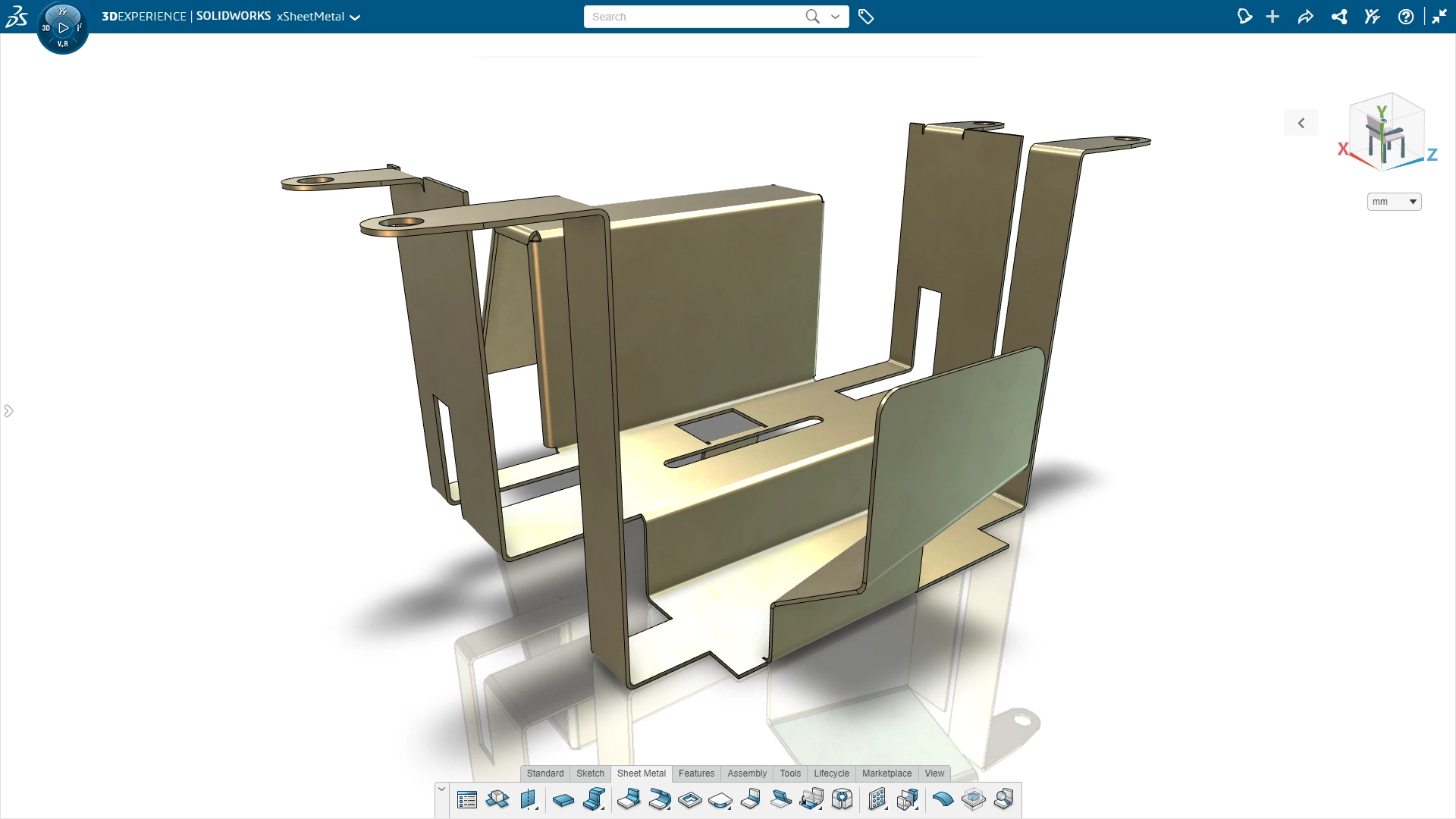Open the social network share icon

point(1339,17)
